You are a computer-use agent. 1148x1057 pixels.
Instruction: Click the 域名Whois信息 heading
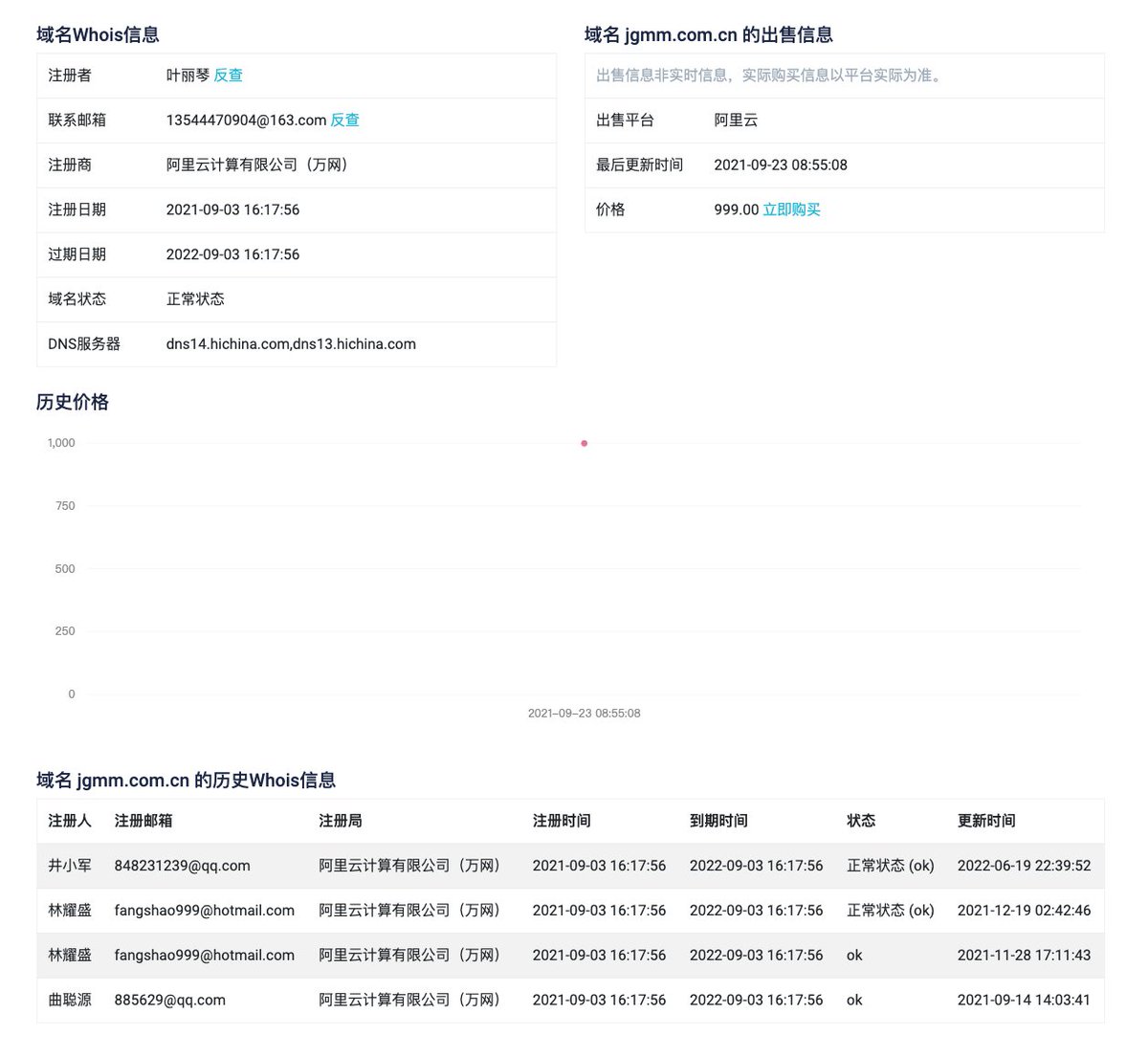(x=98, y=34)
